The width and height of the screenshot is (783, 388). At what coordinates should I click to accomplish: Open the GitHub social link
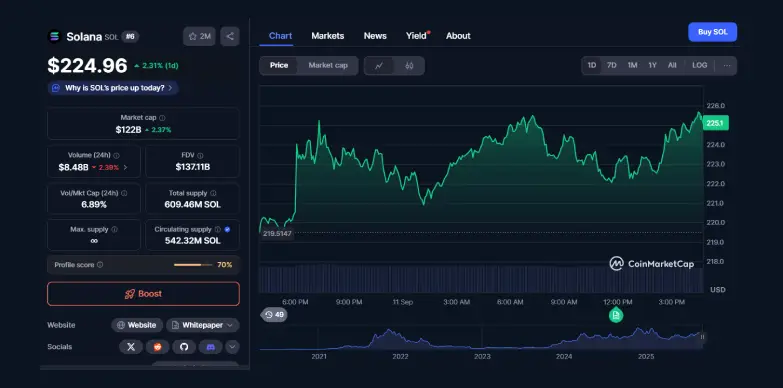[x=184, y=347]
